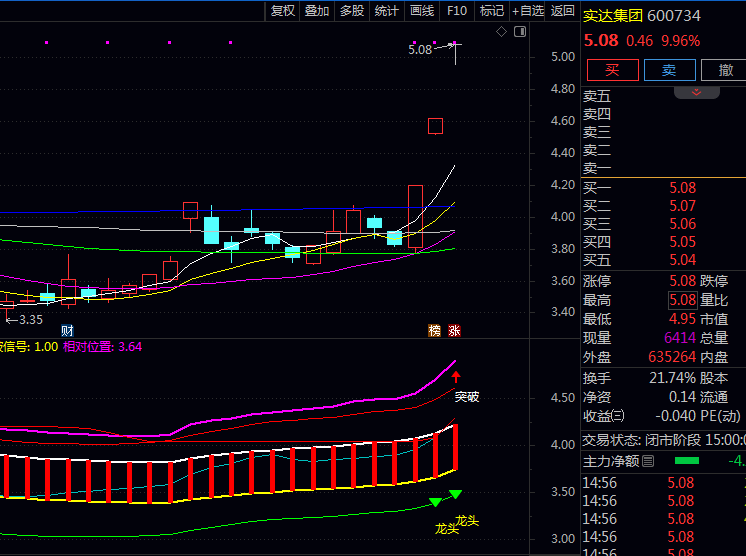
Task: Click the red 突破 breakout arrow
Action: [456, 377]
